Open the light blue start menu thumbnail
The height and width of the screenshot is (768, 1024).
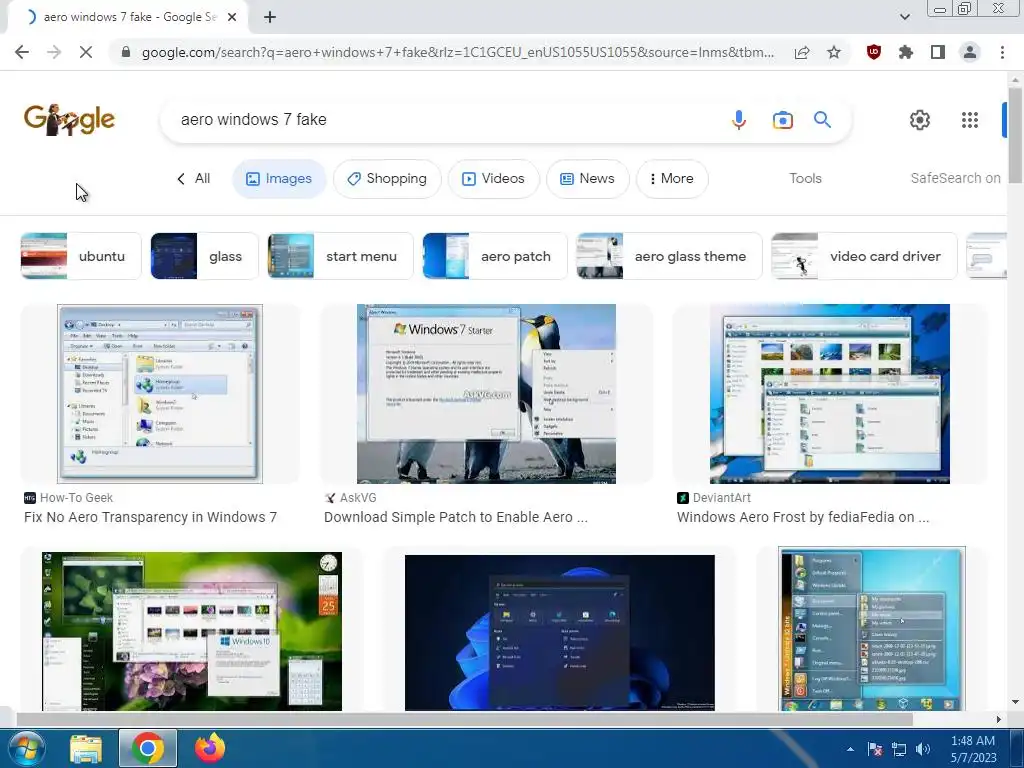tap(872, 629)
